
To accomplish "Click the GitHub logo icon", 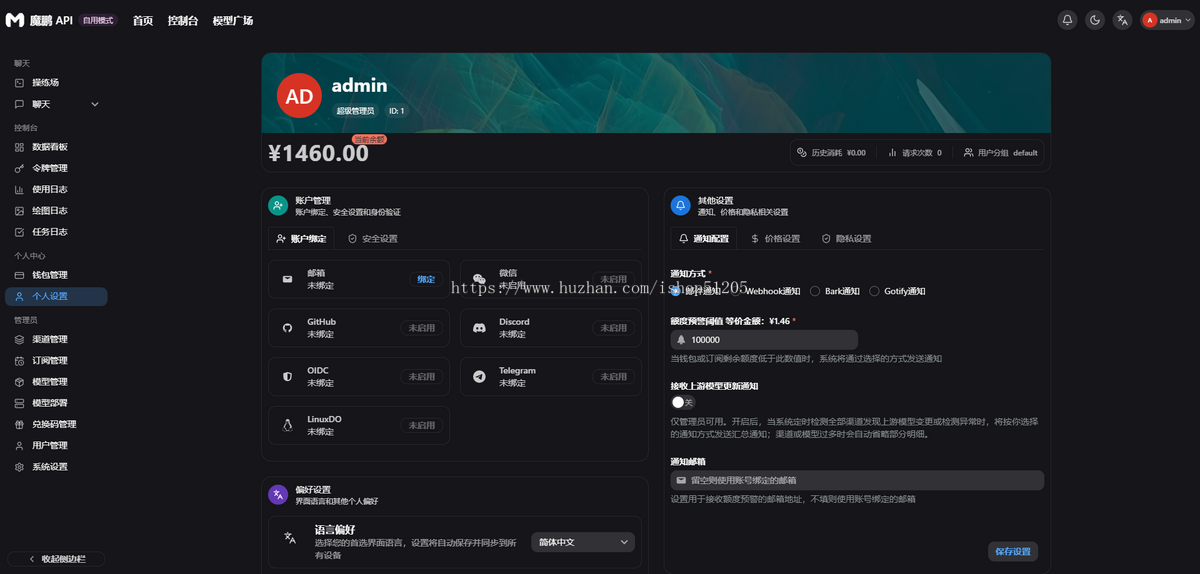I will (288, 328).
